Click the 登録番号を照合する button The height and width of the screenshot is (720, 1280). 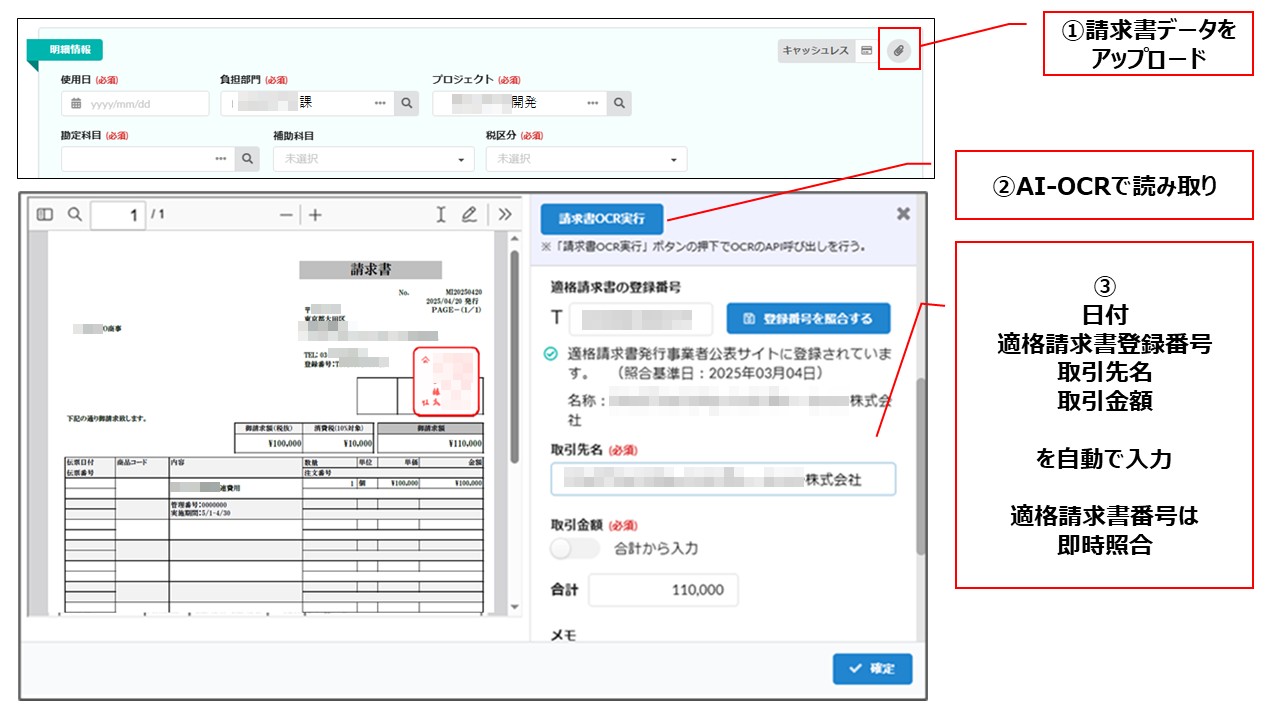[x=808, y=319]
